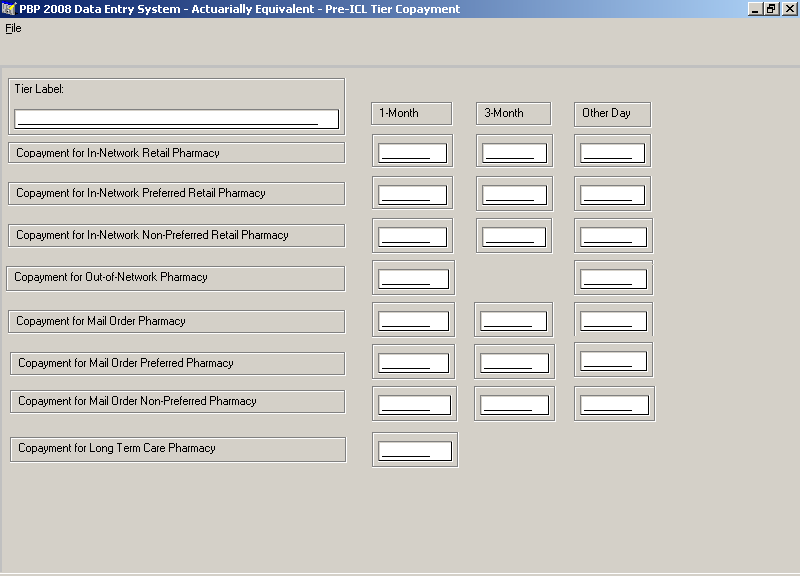Select 3-Month field for Mail Order Non-Preferred
800x576 pixels.
[x=514, y=405]
